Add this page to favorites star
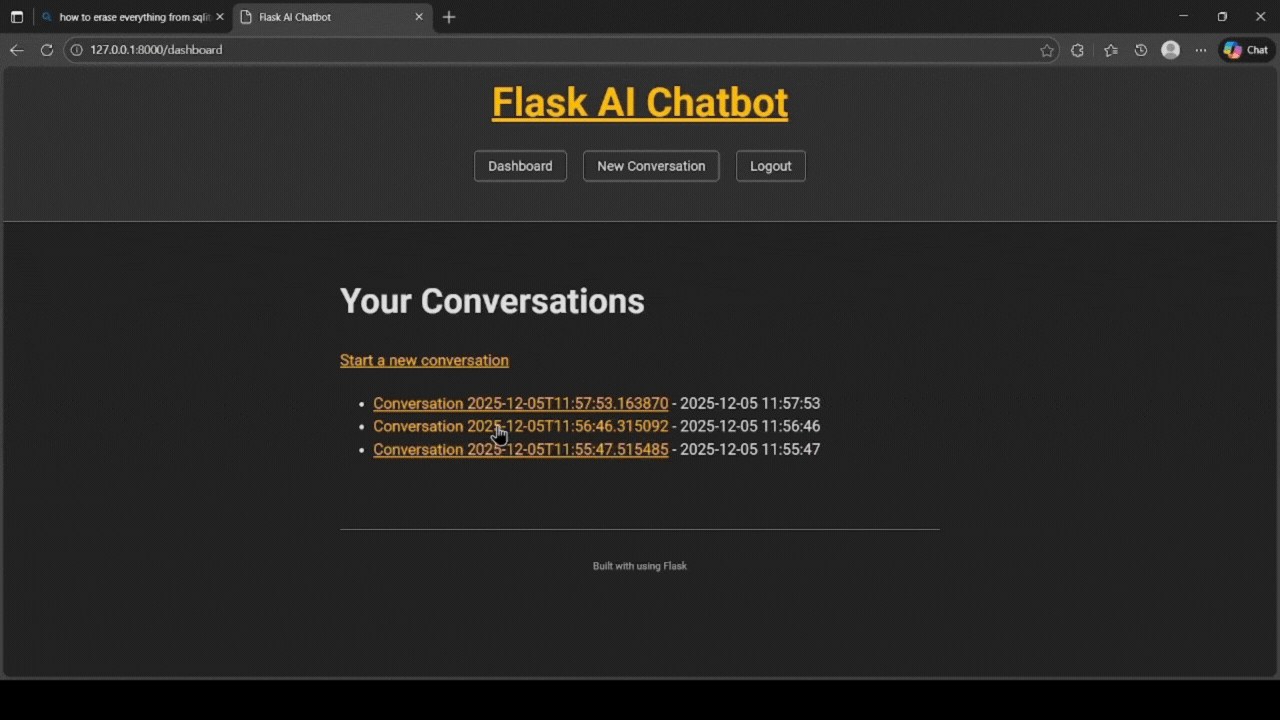The image size is (1280, 720). [1047, 50]
